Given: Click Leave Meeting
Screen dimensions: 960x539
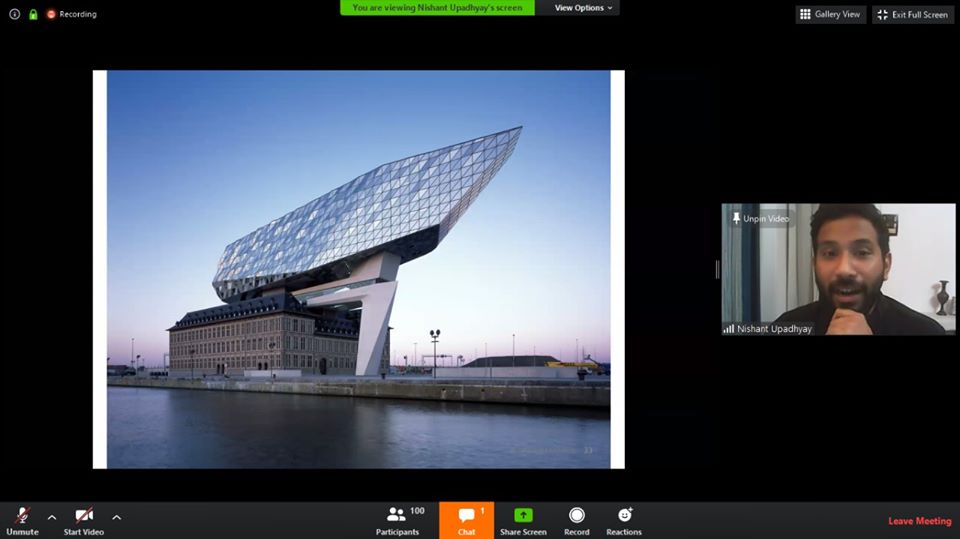Looking at the screenshot, I should click(920, 521).
